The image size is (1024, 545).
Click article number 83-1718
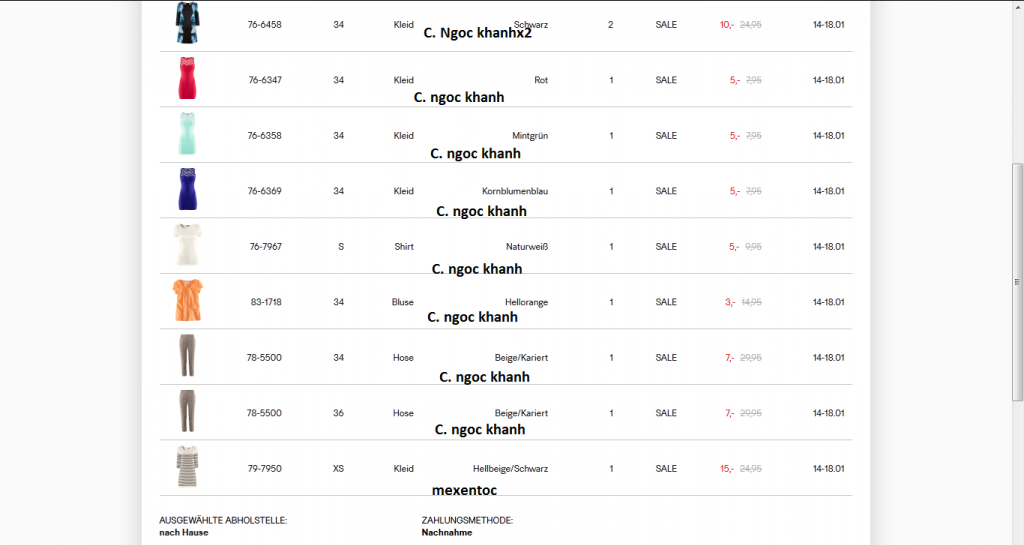point(266,302)
